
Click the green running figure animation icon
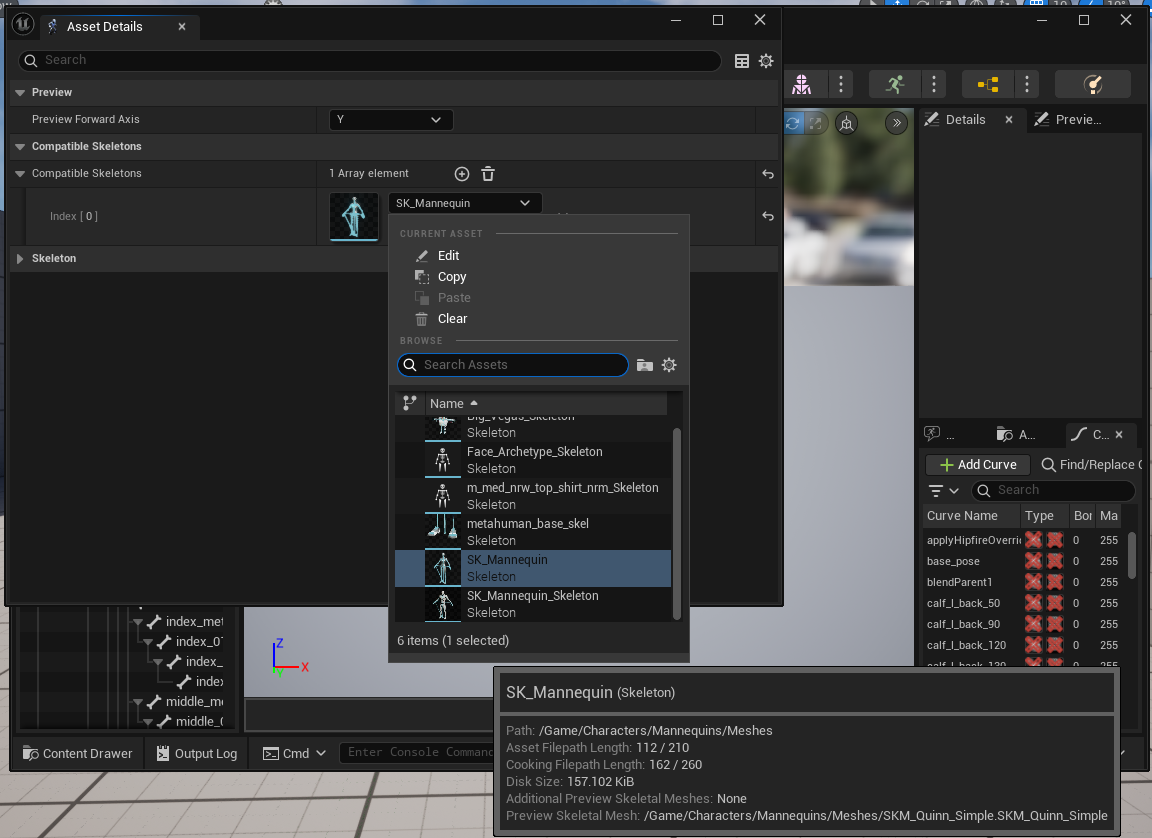(894, 84)
